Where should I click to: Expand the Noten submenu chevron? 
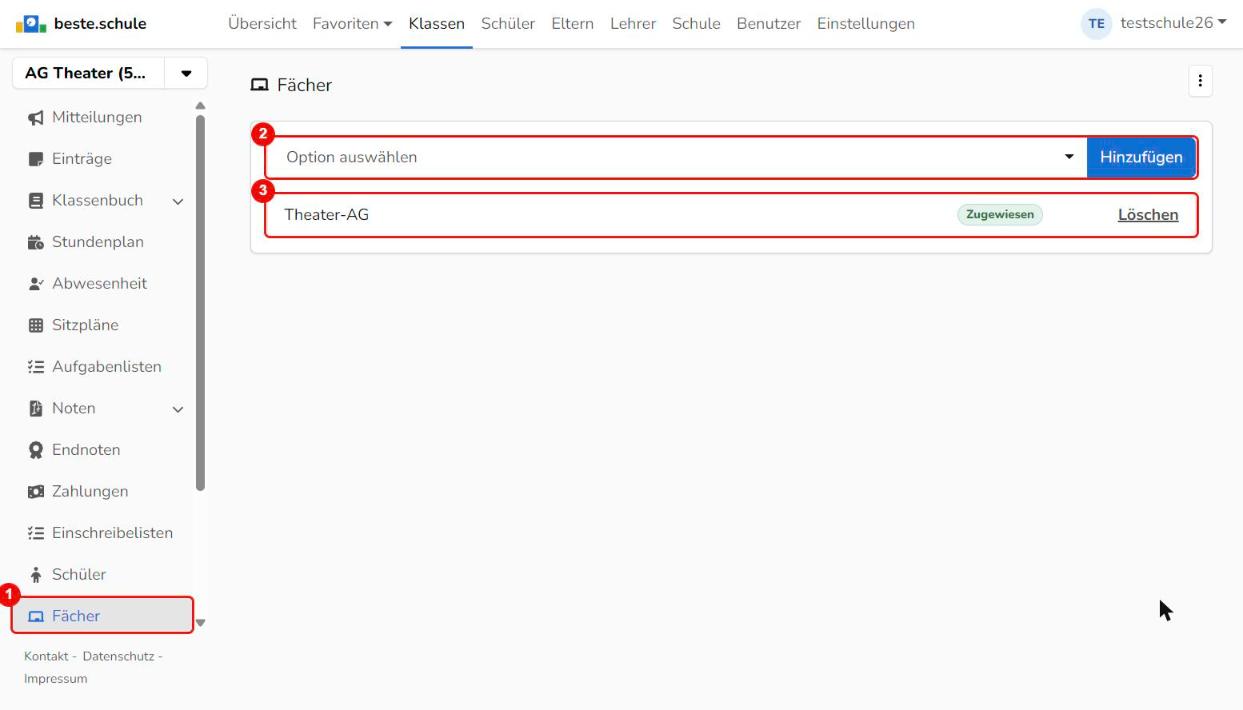tap(178, 409)
